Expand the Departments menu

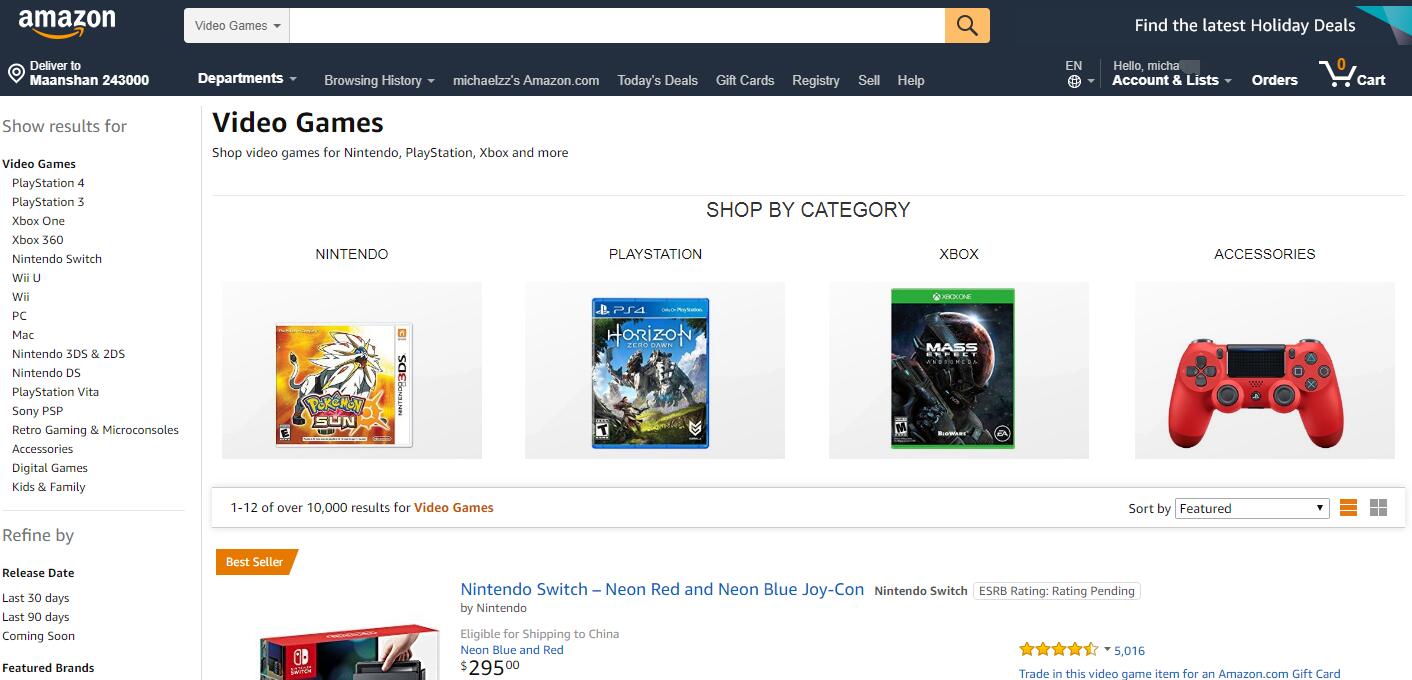click(x=247, y=79)
